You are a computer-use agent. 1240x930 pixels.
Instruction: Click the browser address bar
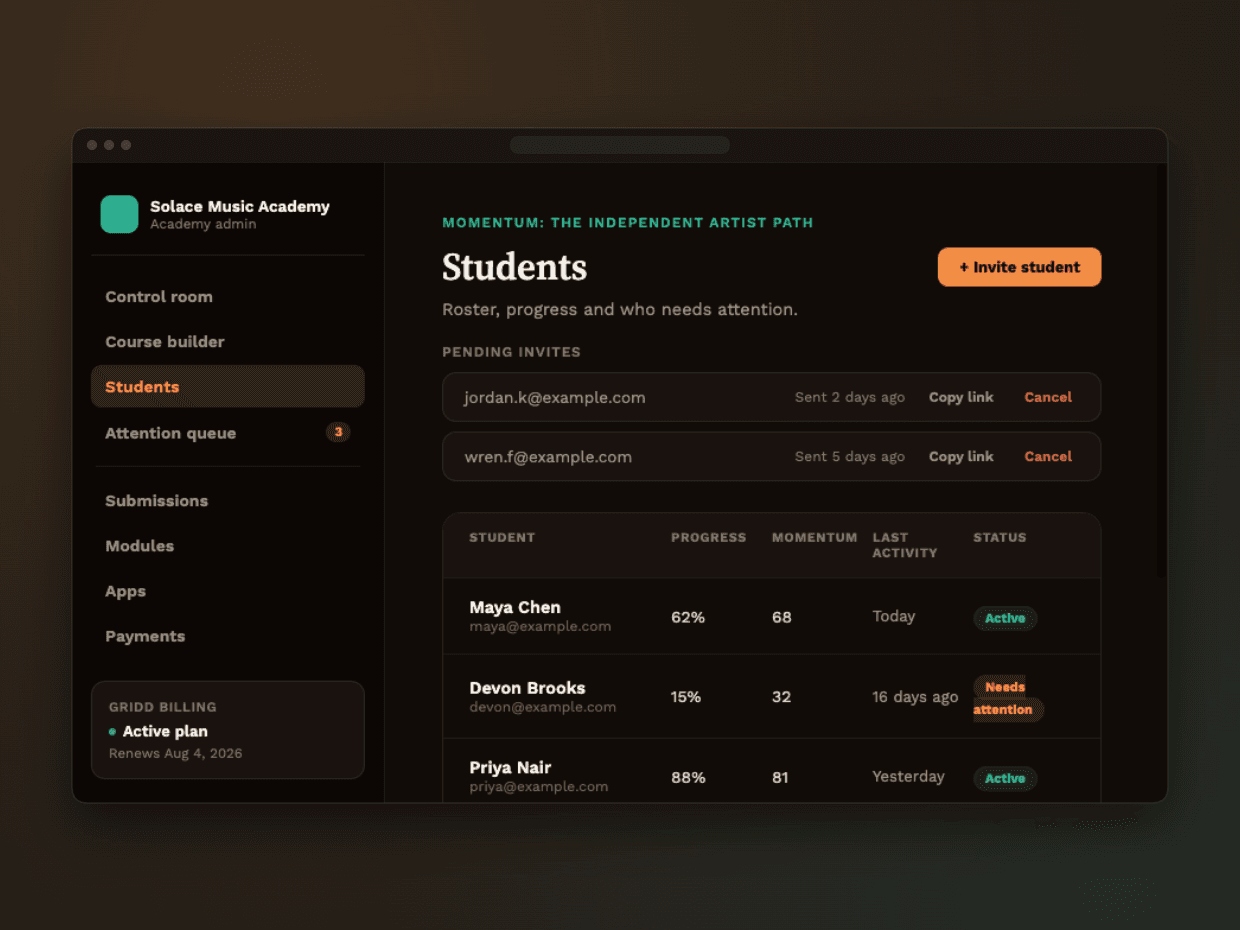[619, 145]
